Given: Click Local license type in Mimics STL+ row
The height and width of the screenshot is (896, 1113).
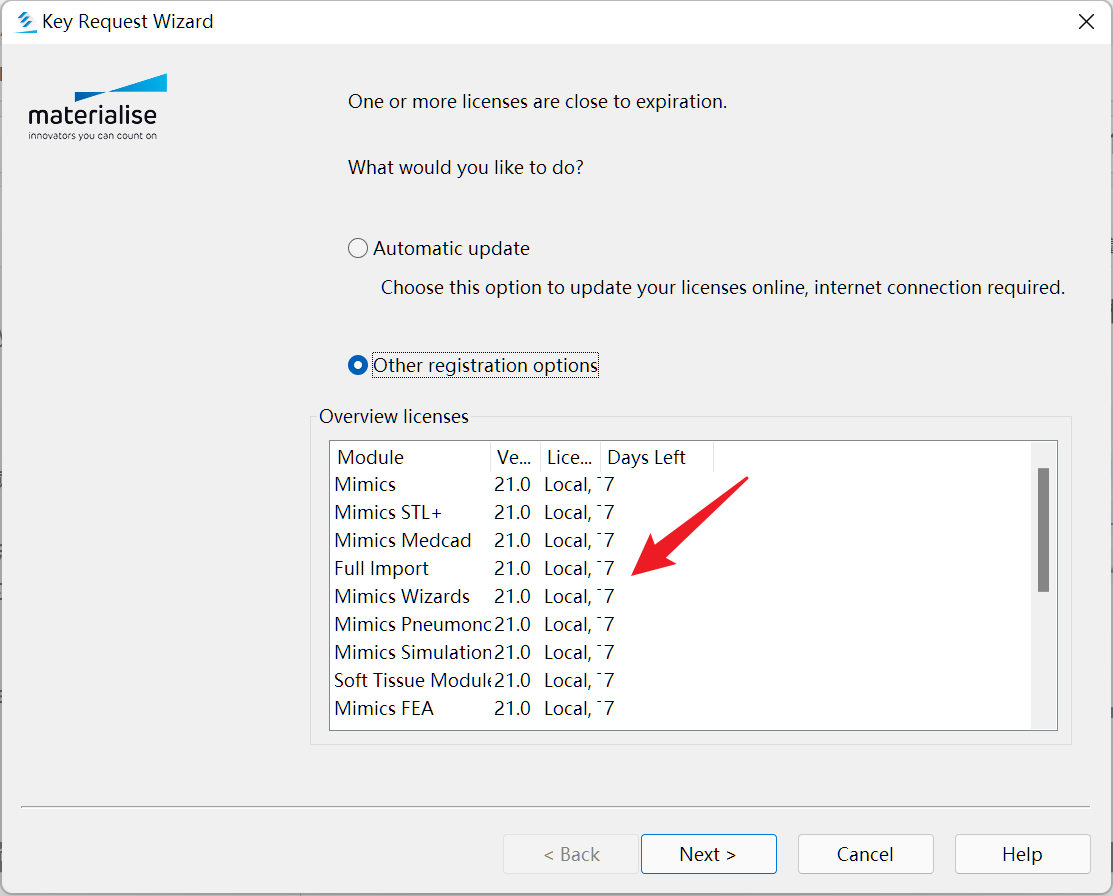Looking at the screenshot, I should (x=568, y=512).
